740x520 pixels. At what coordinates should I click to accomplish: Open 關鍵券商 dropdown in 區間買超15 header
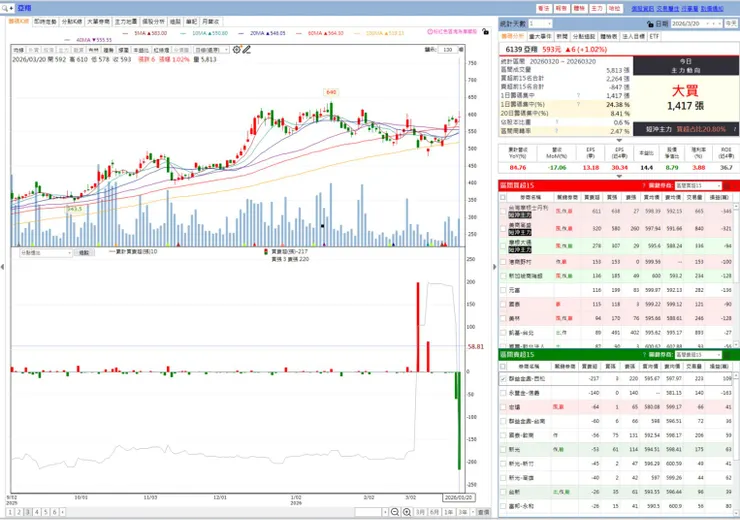pyautogui.click(x=698, y=185)
